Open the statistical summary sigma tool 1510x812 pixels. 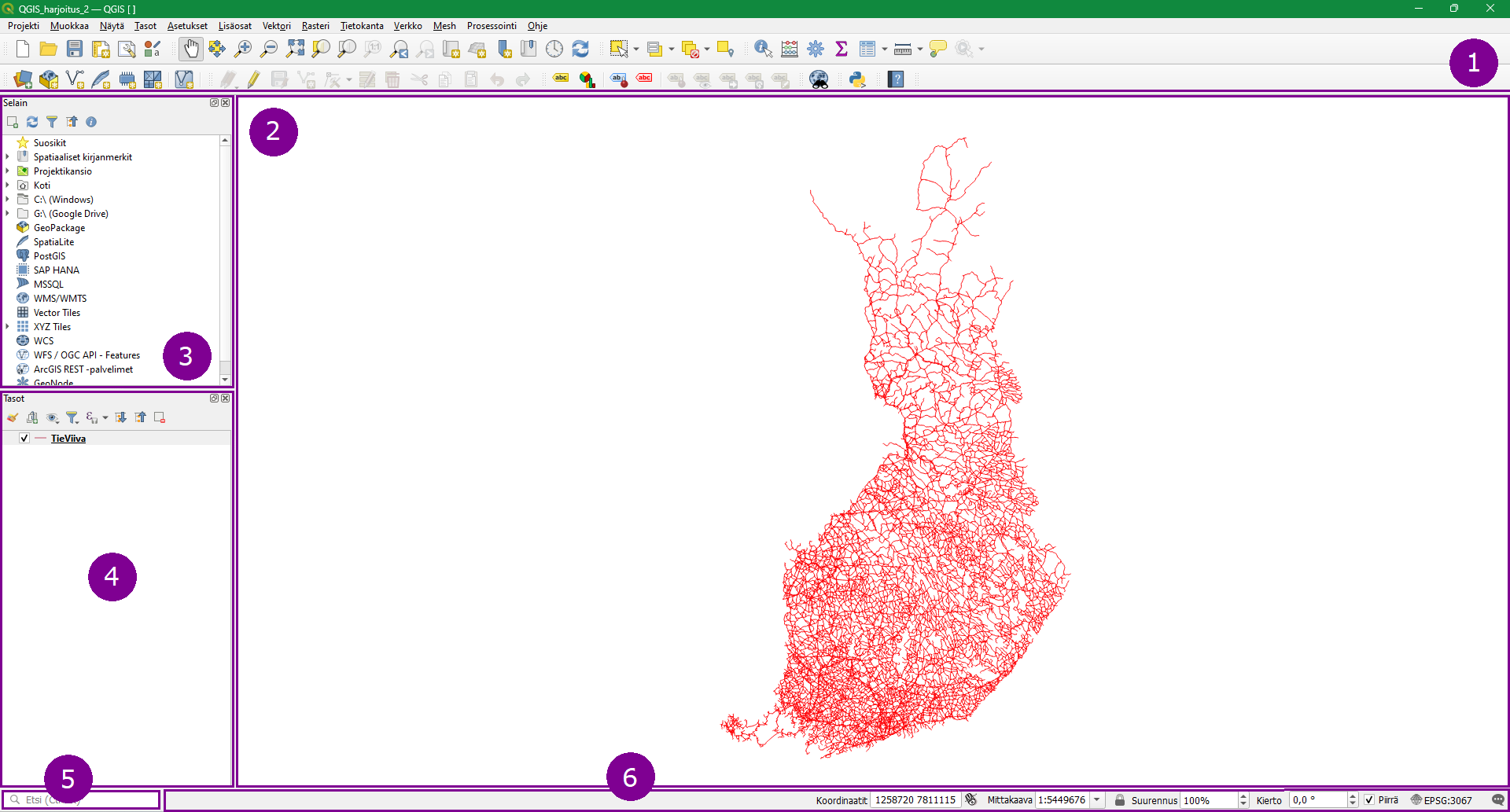(x=841, y=49)
